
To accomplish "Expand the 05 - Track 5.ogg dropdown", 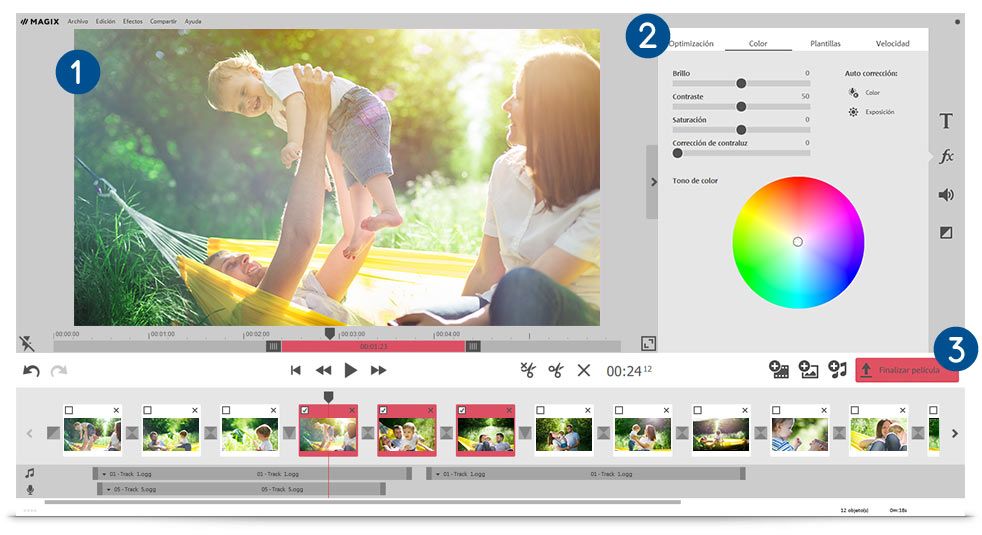I will pos(108,489).
